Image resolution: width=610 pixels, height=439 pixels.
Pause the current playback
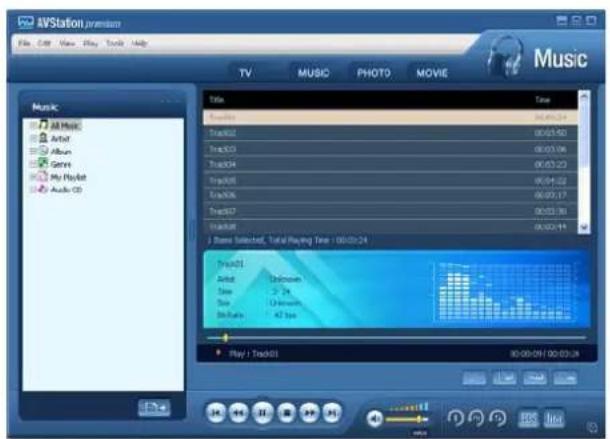(263, 412)
